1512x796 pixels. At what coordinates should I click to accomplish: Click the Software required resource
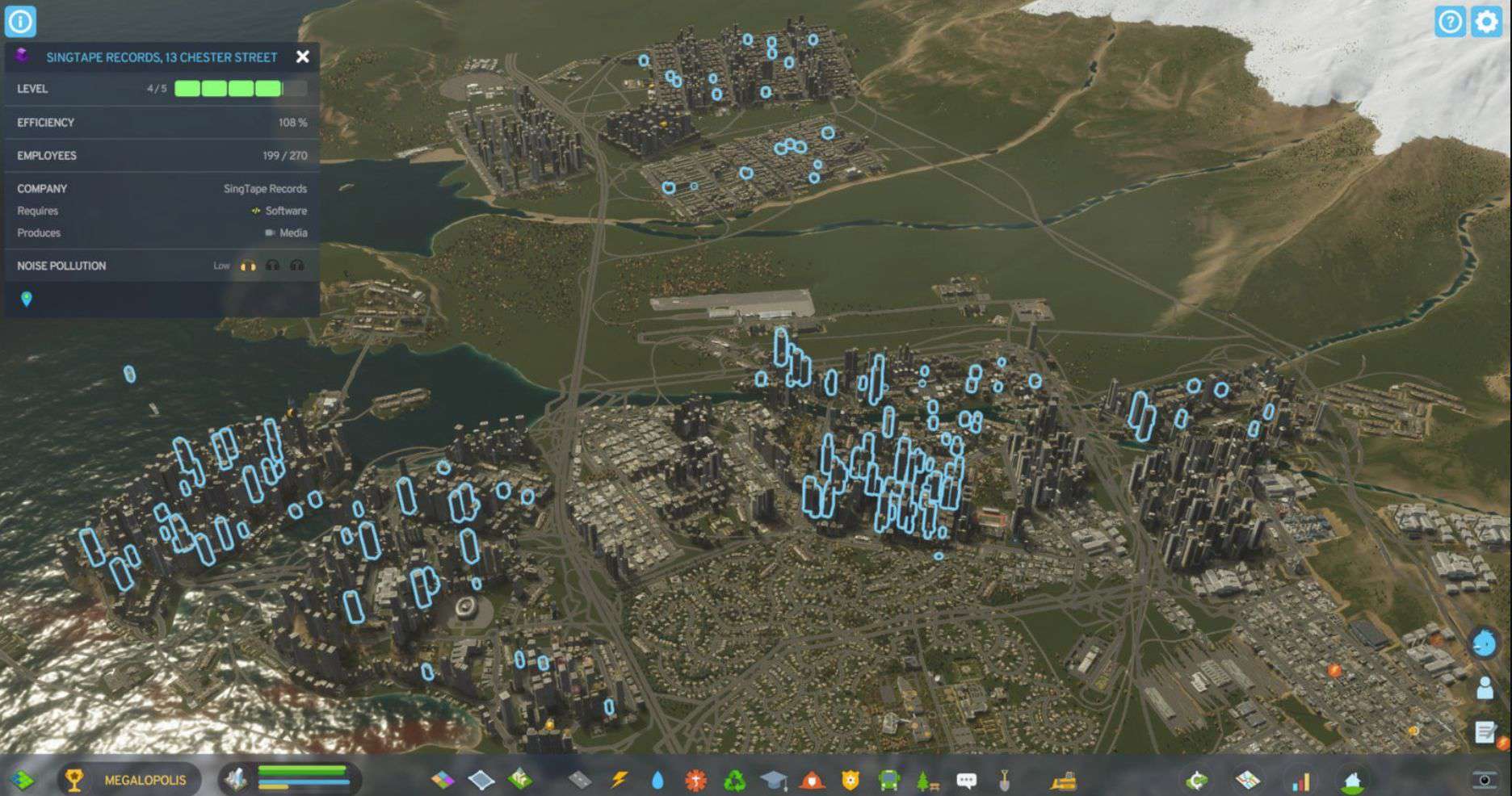279,211
